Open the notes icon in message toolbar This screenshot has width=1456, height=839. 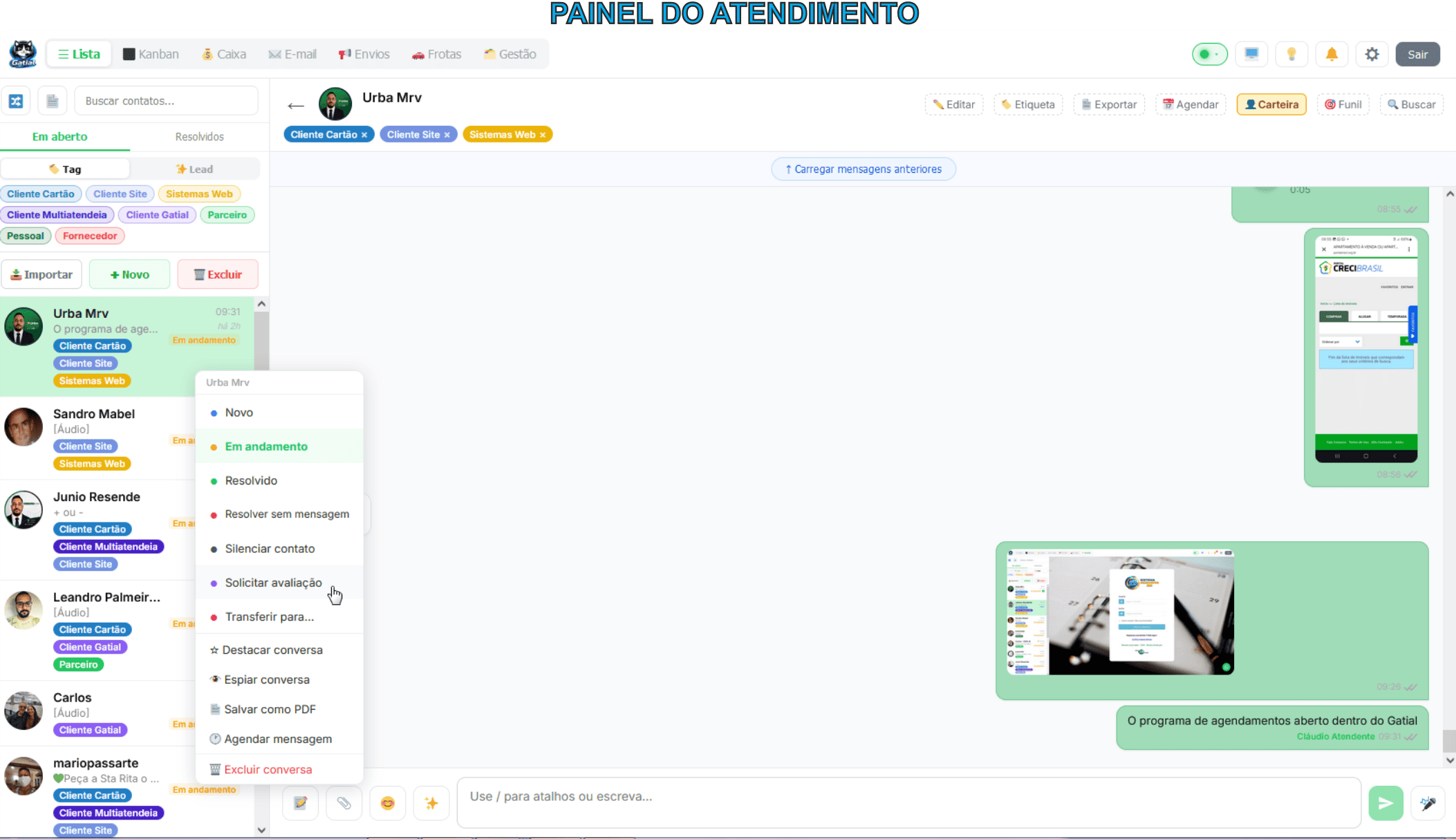pyautogui.click(x=301, y=802)
